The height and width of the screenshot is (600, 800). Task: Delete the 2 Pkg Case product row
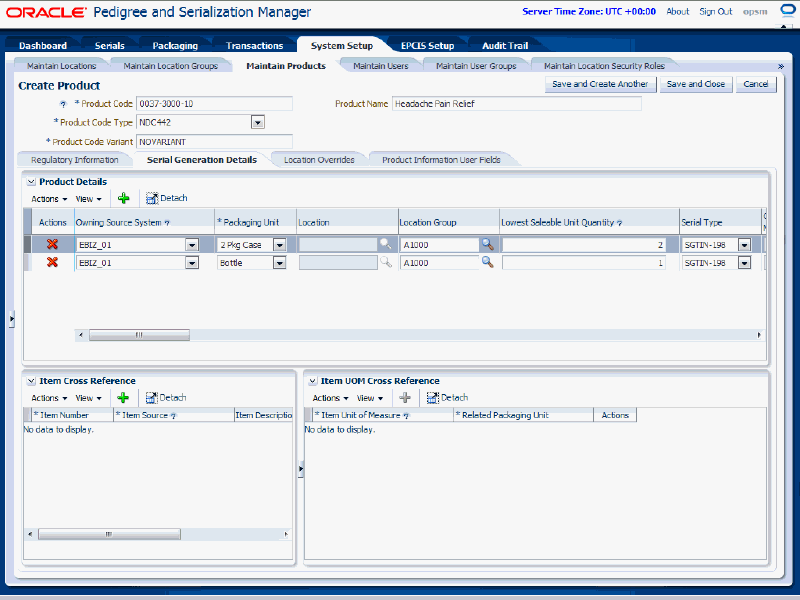52,244
